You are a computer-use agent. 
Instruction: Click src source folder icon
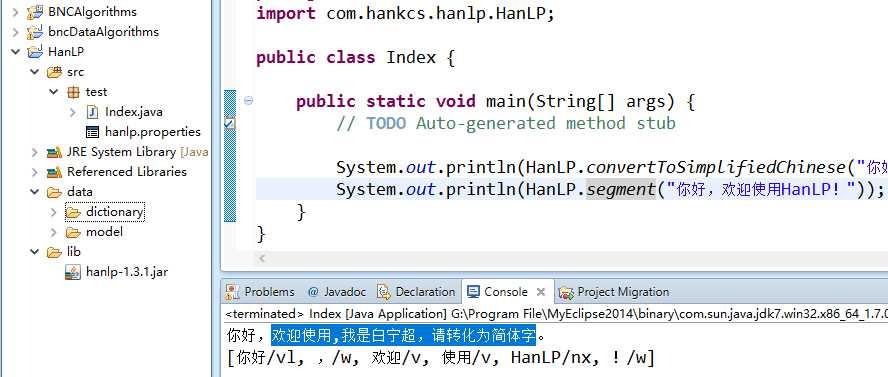click(x=54, y=72)
